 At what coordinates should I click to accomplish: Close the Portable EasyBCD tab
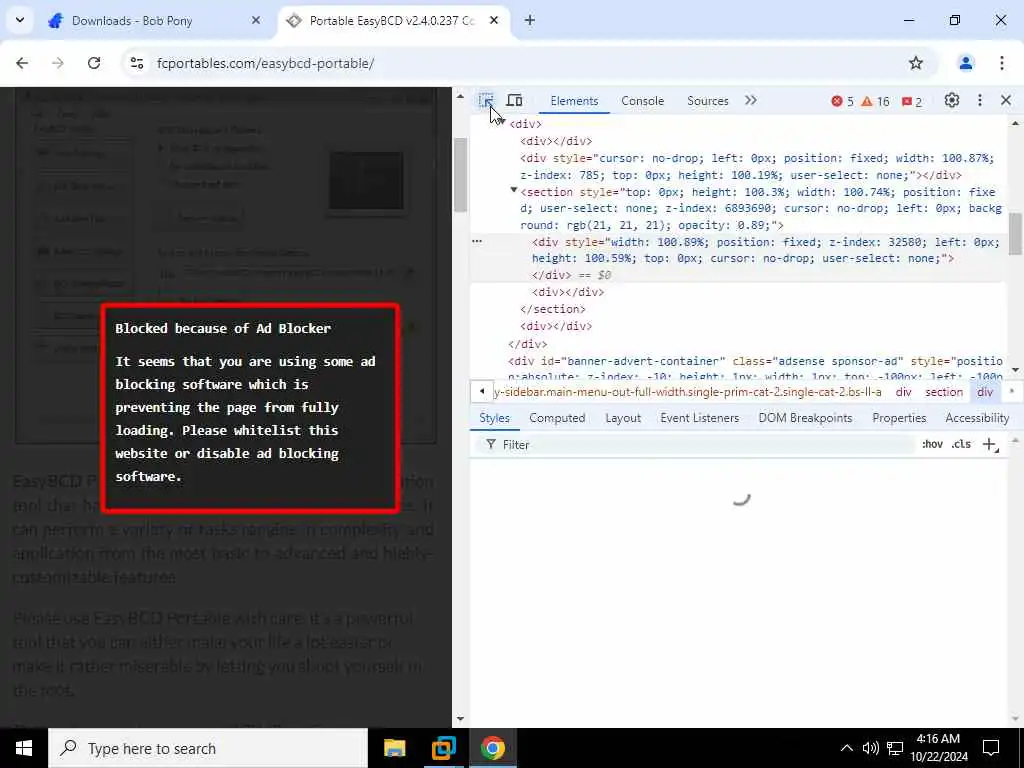pyautogui.click(x=494, y=21)
